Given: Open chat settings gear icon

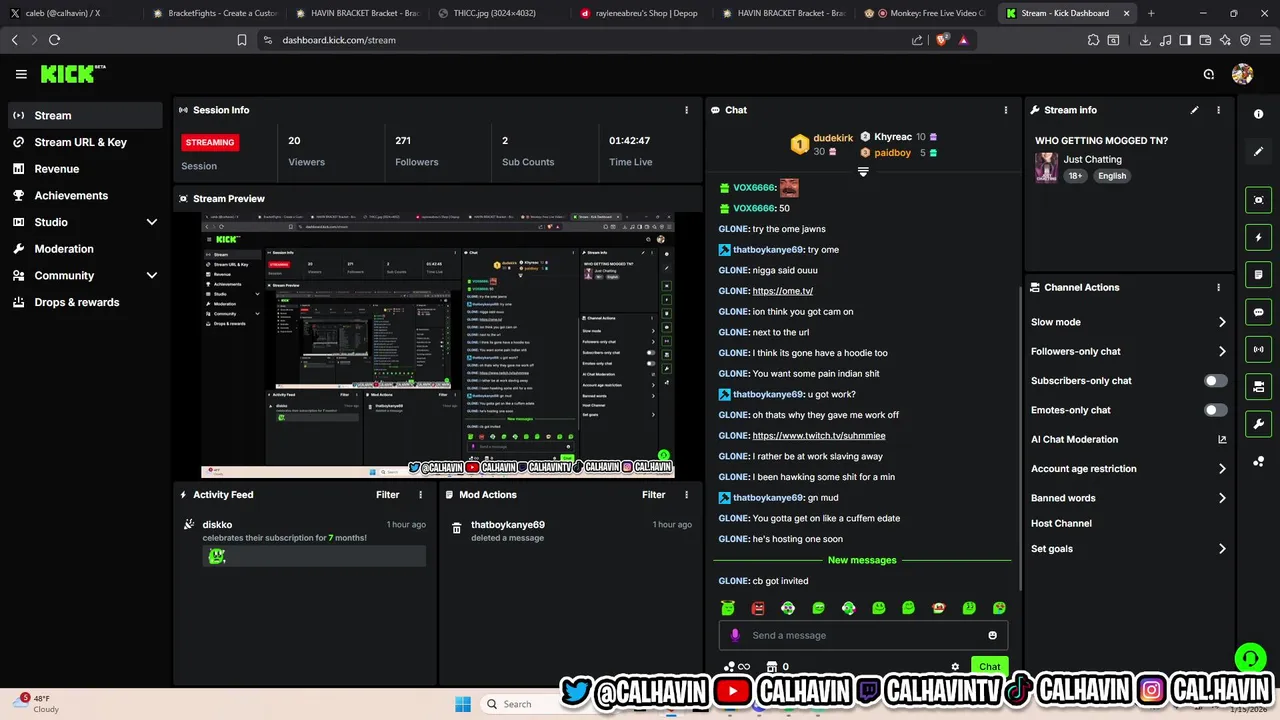Looking at the screenshot, I should (955, 667).
